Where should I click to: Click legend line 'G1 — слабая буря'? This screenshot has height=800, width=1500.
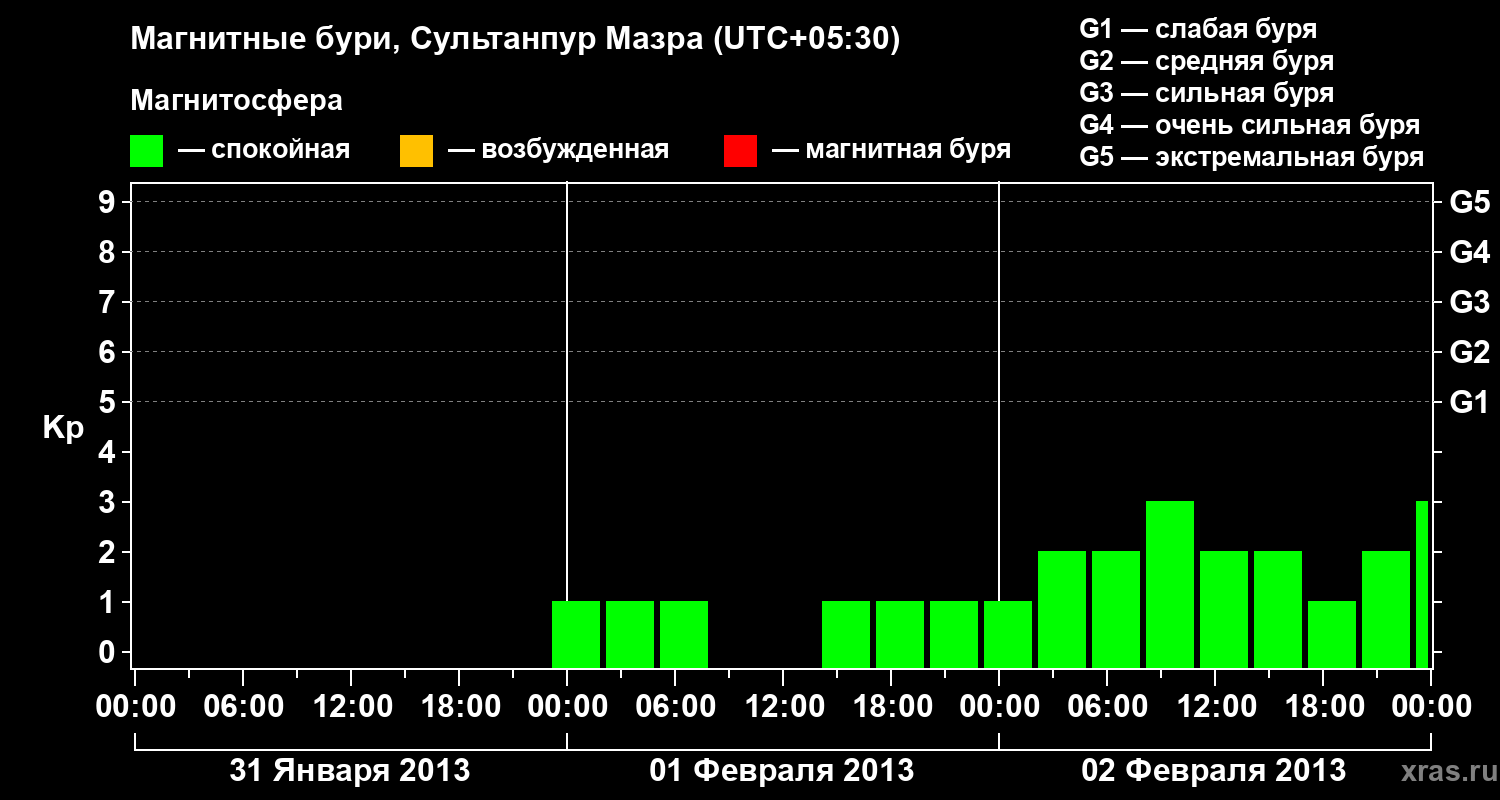(1198, 29)
